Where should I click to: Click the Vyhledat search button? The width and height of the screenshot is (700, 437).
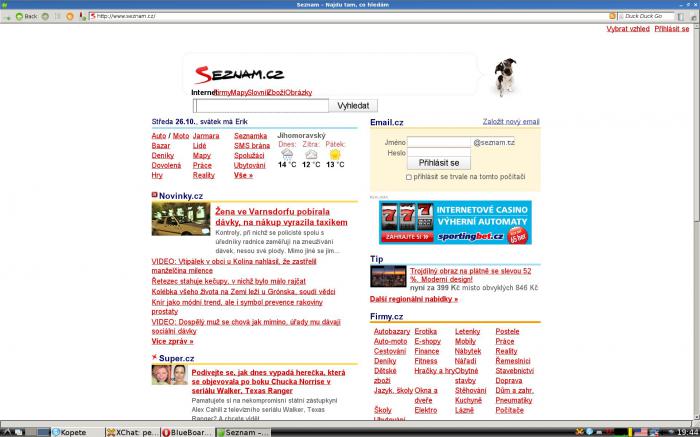coord(353,106)
